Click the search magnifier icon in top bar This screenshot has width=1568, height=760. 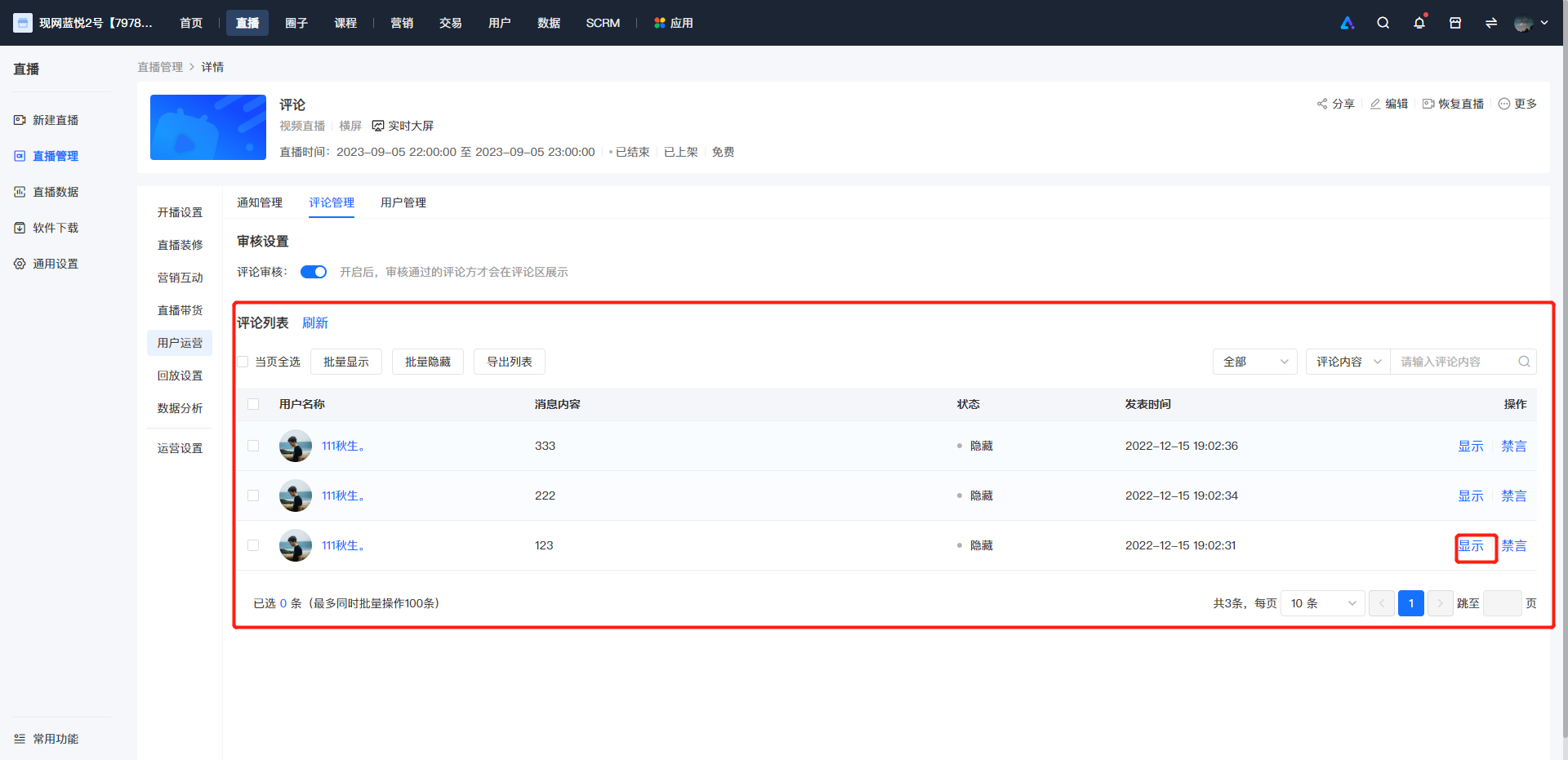(x=1383, y=23)
